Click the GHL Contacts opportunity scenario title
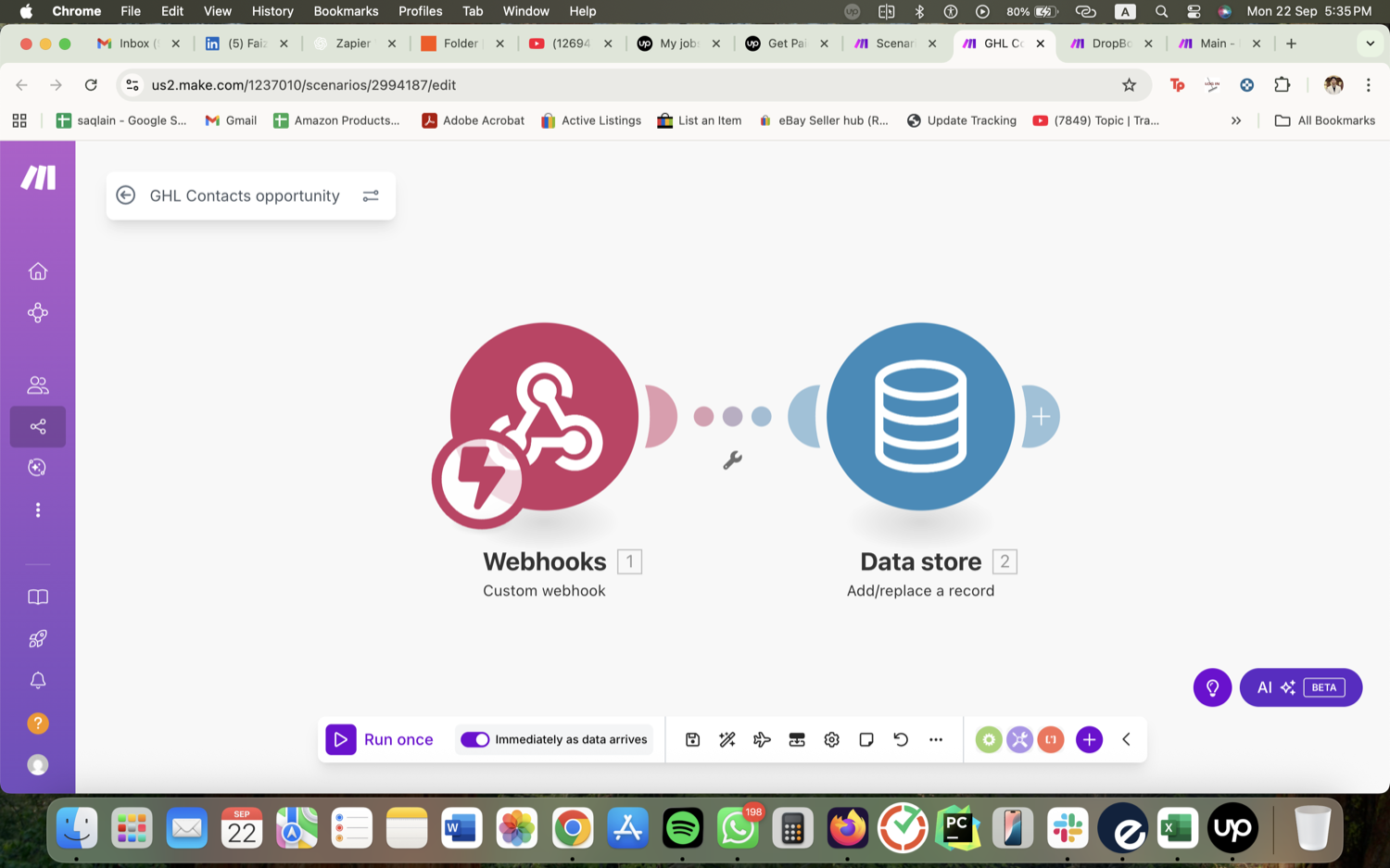 (245, 195)
